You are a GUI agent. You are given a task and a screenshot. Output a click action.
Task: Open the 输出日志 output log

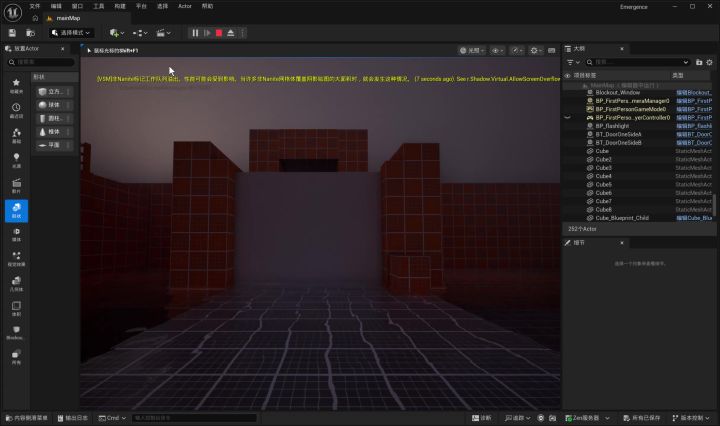click(73, 418)
